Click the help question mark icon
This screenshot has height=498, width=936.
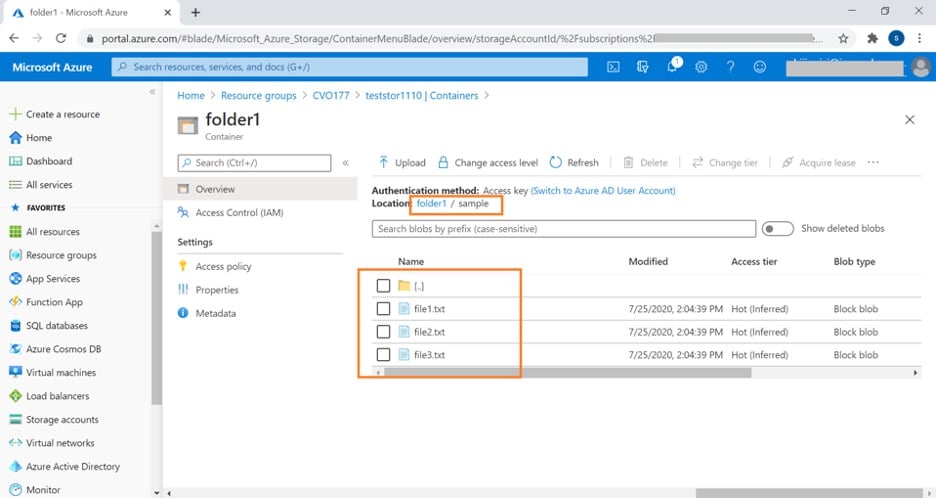(731, 67)
